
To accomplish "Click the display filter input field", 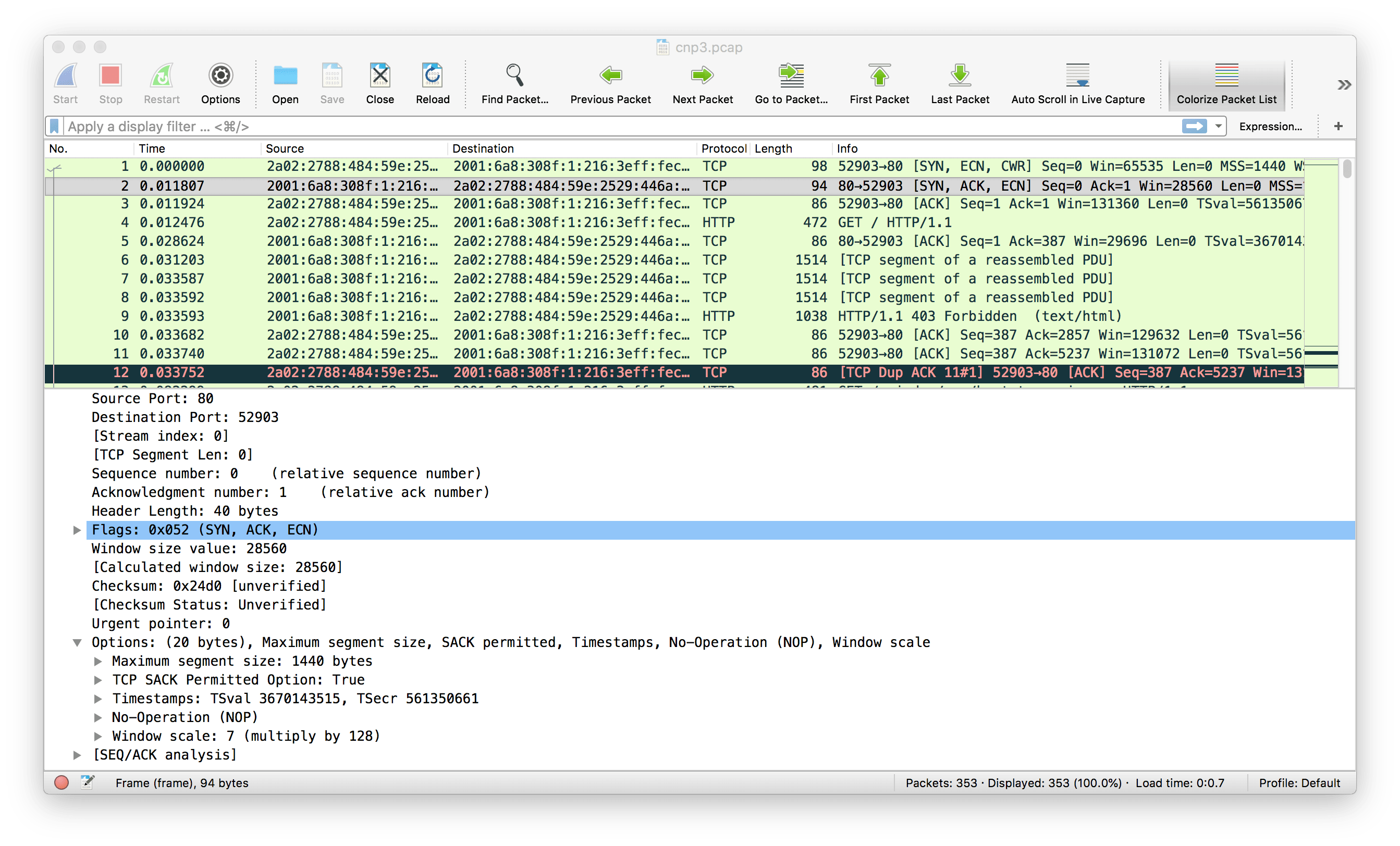I will click(568, 126).
